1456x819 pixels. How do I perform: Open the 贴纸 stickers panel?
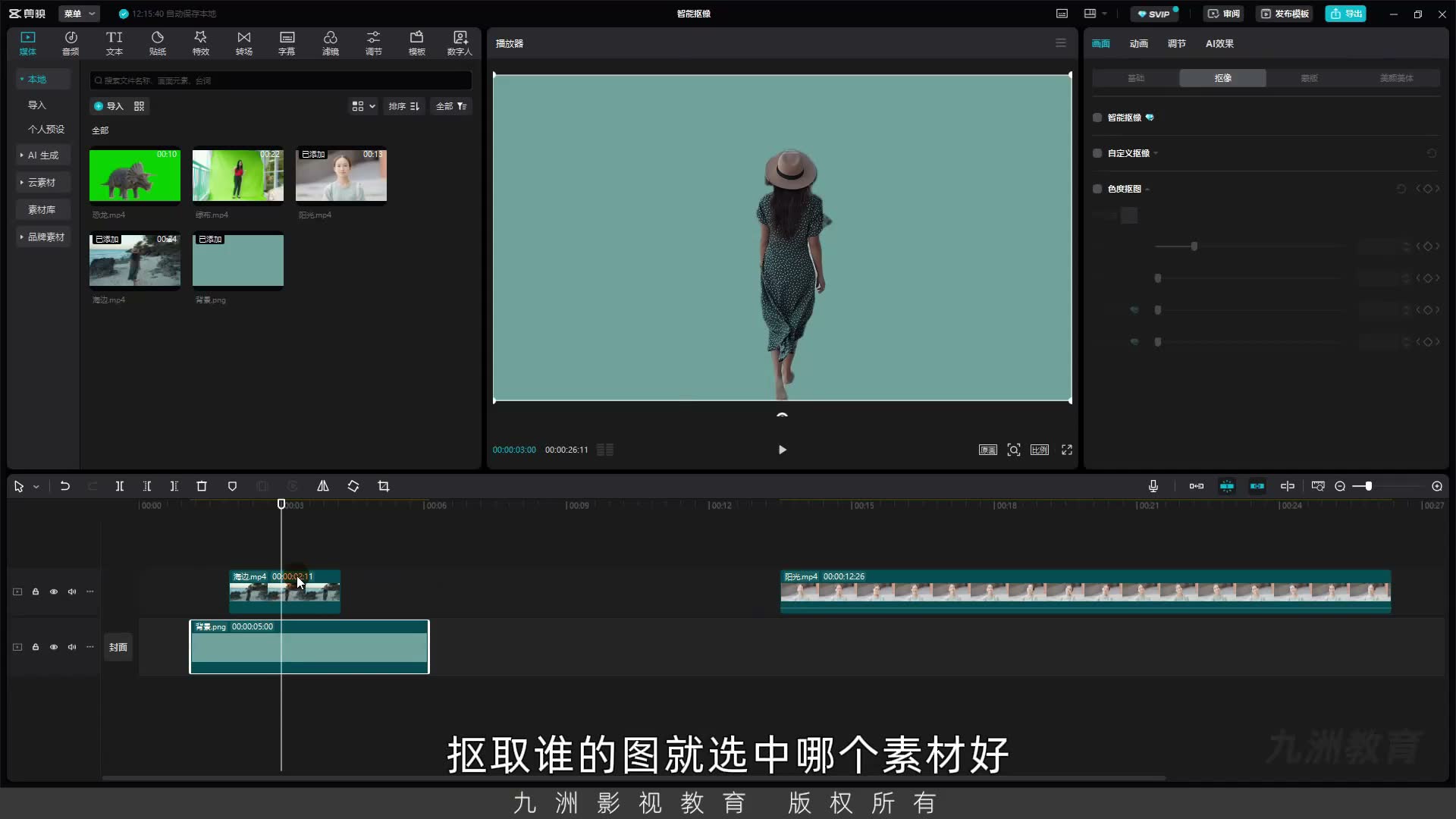(158, 43)
